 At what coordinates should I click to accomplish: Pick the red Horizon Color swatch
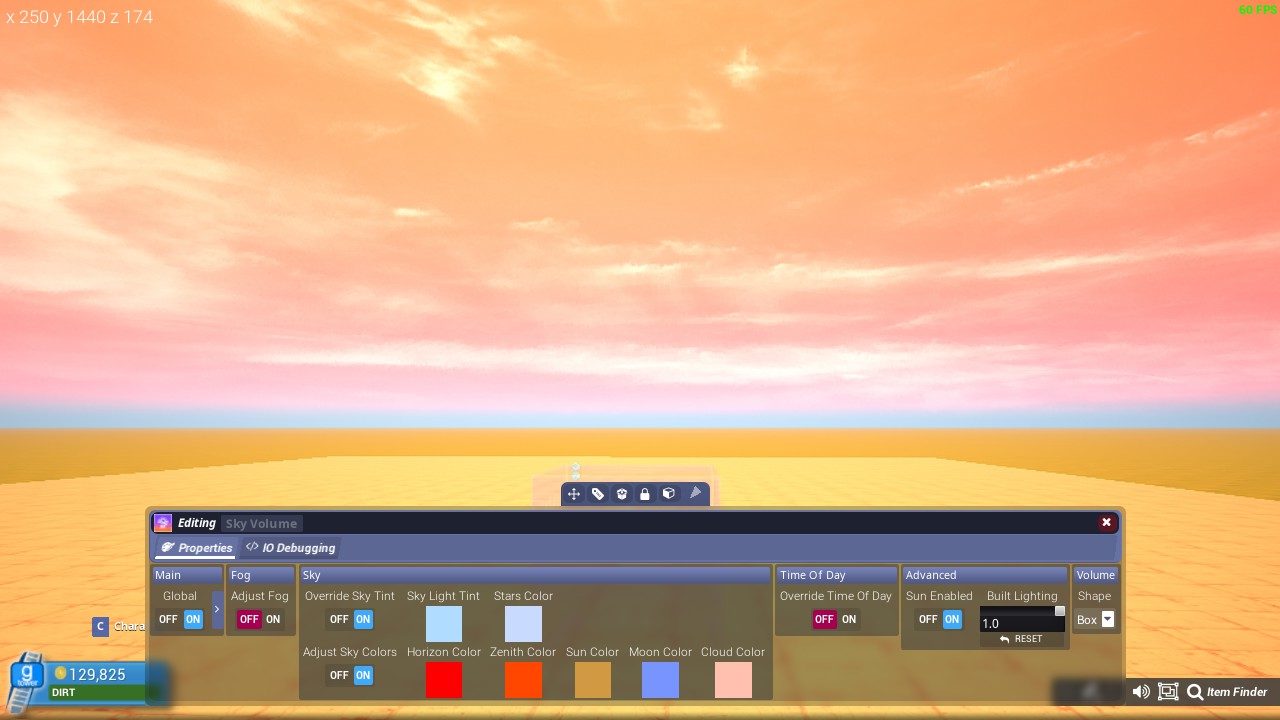(x=444, y=680)
